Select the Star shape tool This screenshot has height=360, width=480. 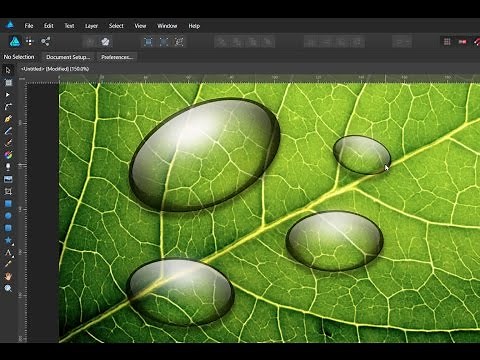click(x=8, y=240)
